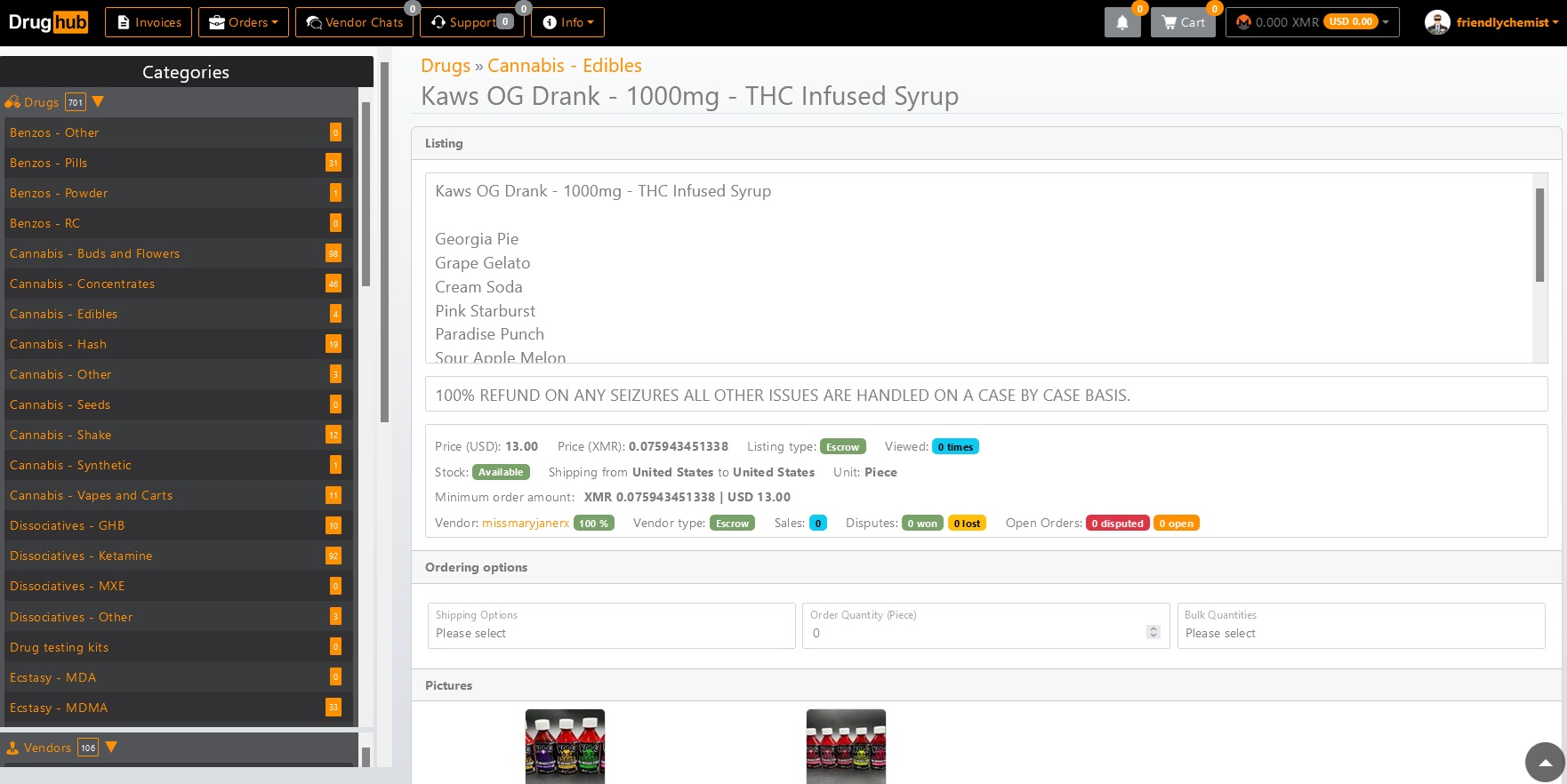Click the friendlychemist profile avatar
Screen dimensions: 1567x784
(1437, 22)
